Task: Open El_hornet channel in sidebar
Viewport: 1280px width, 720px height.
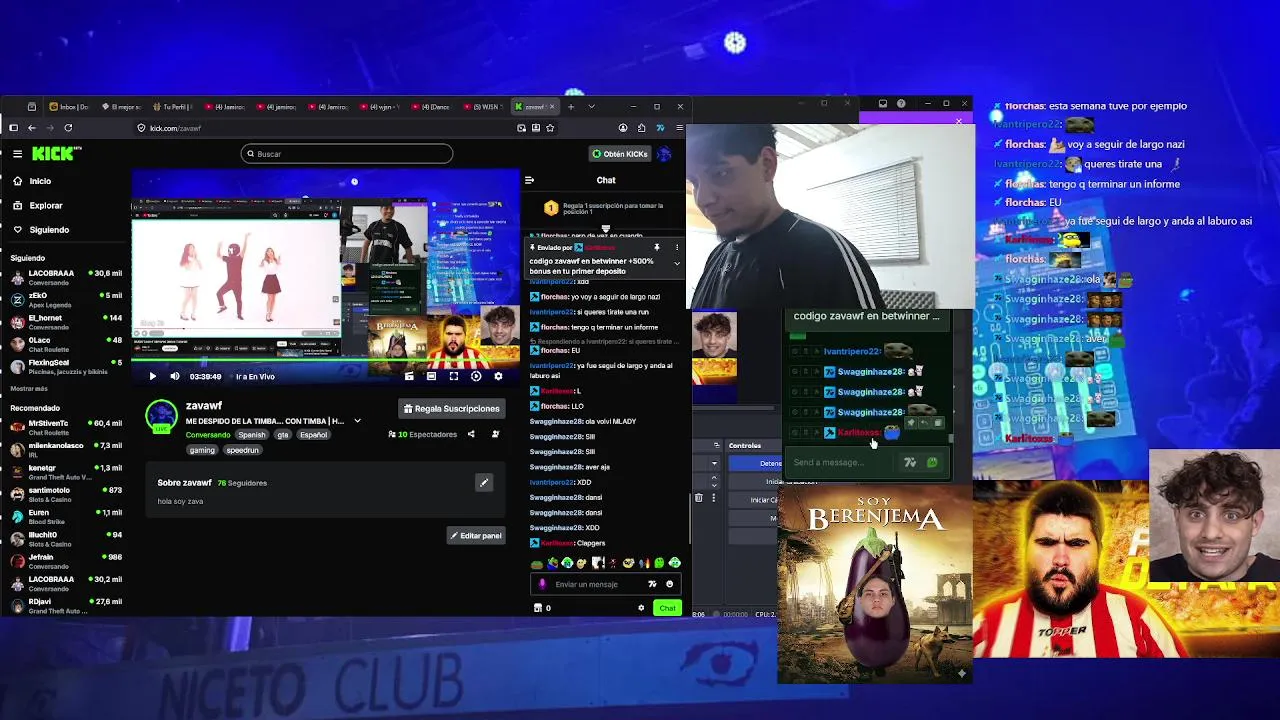Action: 65,322
